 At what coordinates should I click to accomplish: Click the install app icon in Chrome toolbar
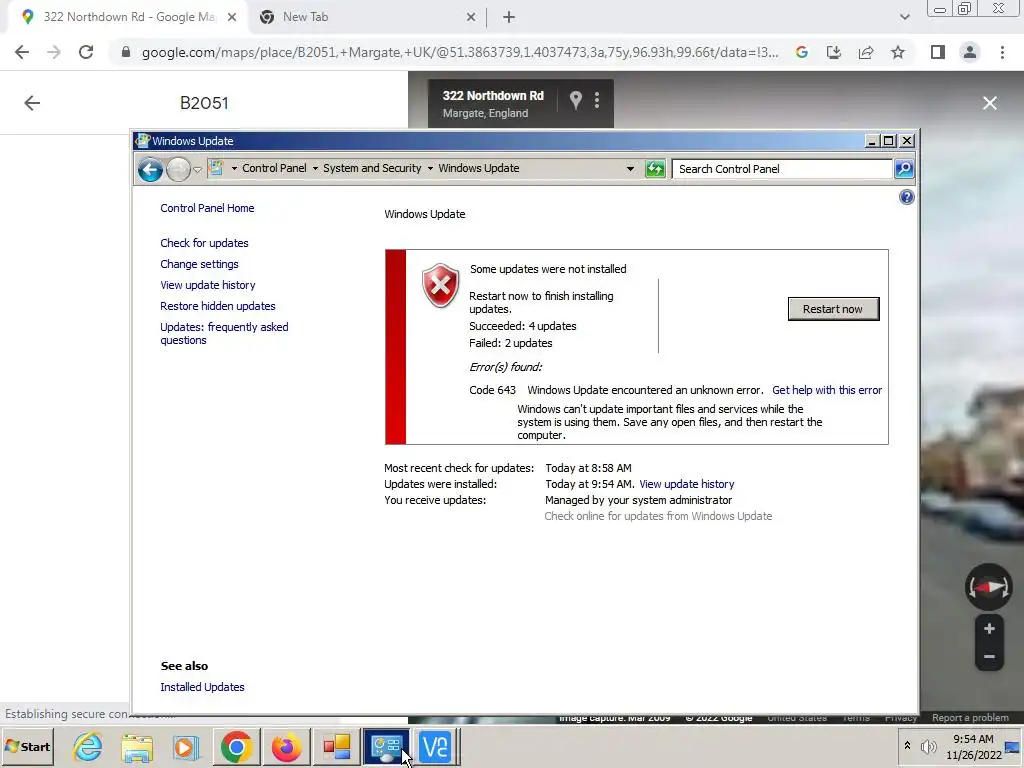[x=834, y=52]
